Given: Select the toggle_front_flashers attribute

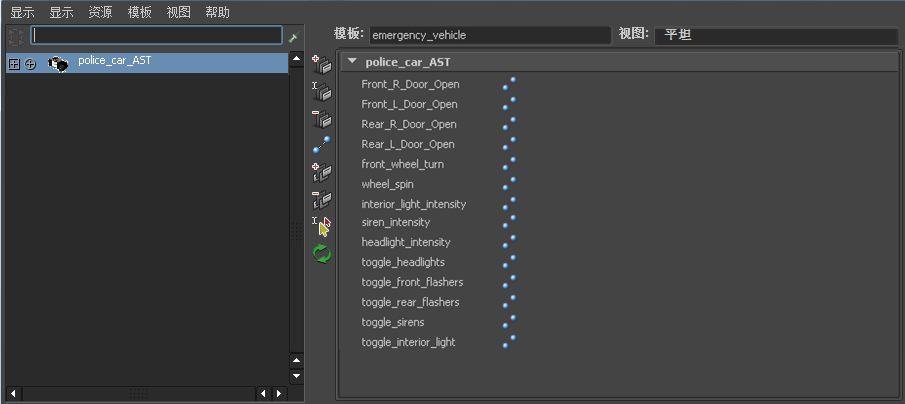Looking at the screenshot, I should 412,282.
